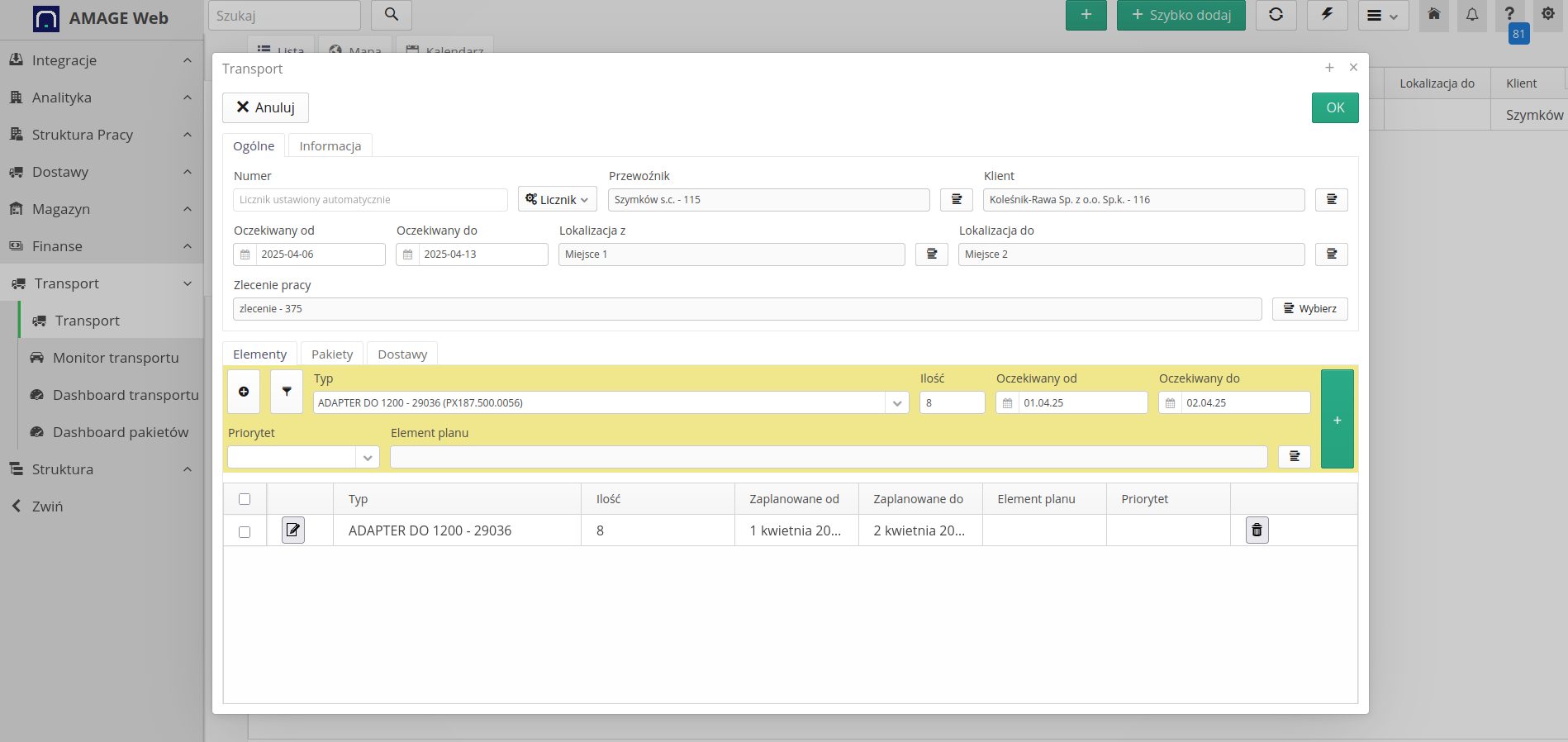Open Monitor transportu in sidebar
This screenshot has height=742, width=1568.
[116, 358]
